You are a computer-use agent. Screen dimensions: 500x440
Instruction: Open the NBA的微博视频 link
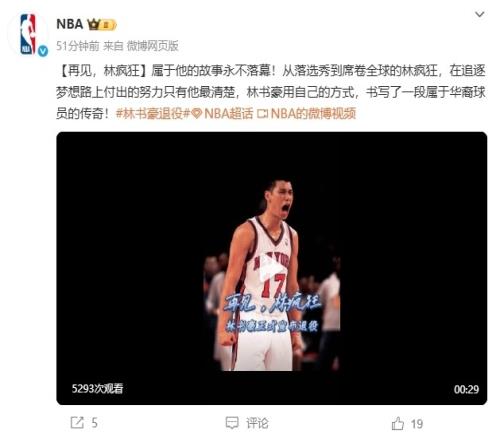[313, 114]
